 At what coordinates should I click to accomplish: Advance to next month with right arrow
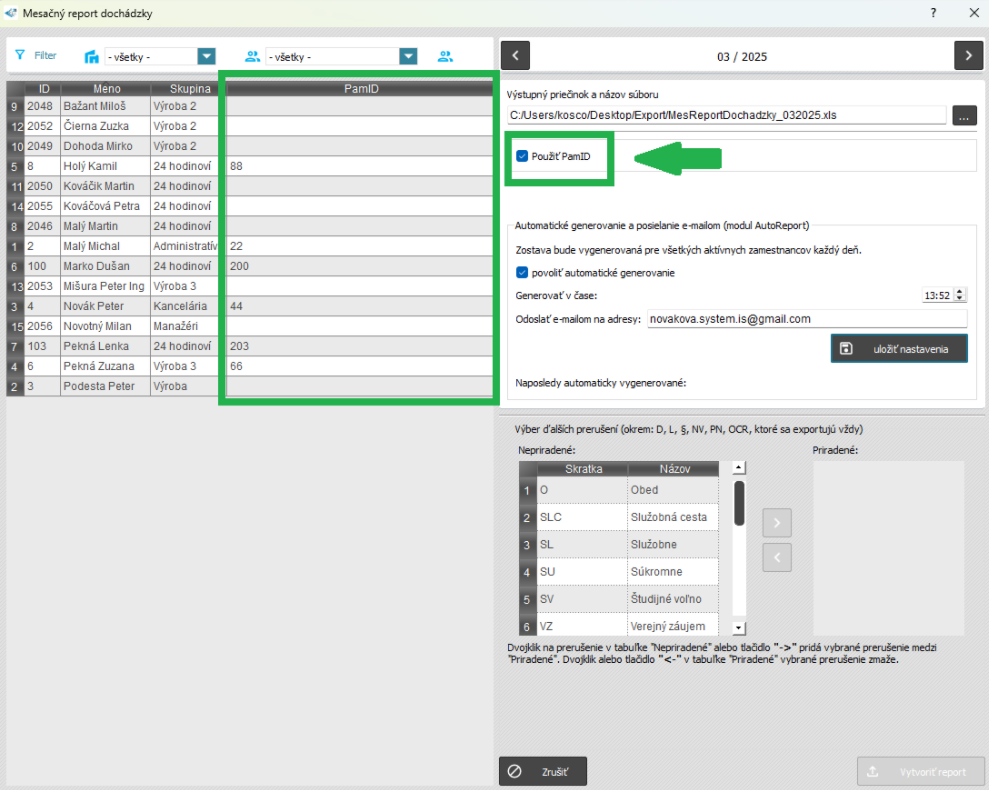tap(968, 56)
